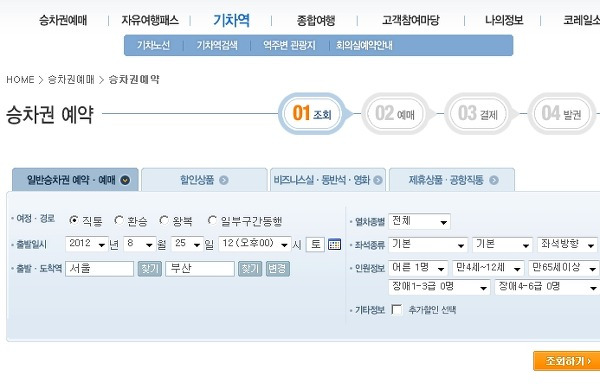Open the year dropdown showing 2012

(x=87, y=244)
